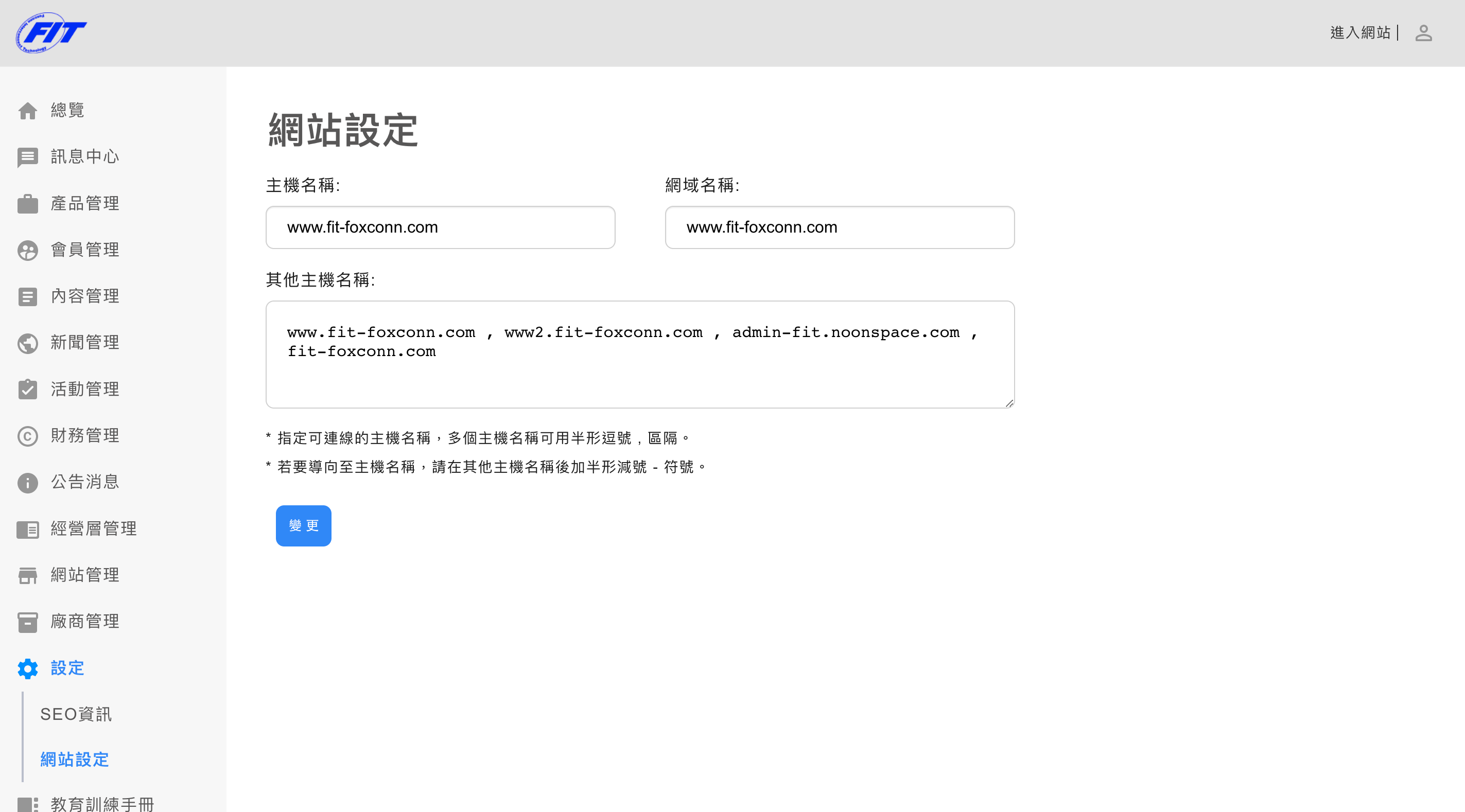Screen dimensions: 1465x812
Task: Click the hint about 半形減號 redirect
Action: point(486,467)
